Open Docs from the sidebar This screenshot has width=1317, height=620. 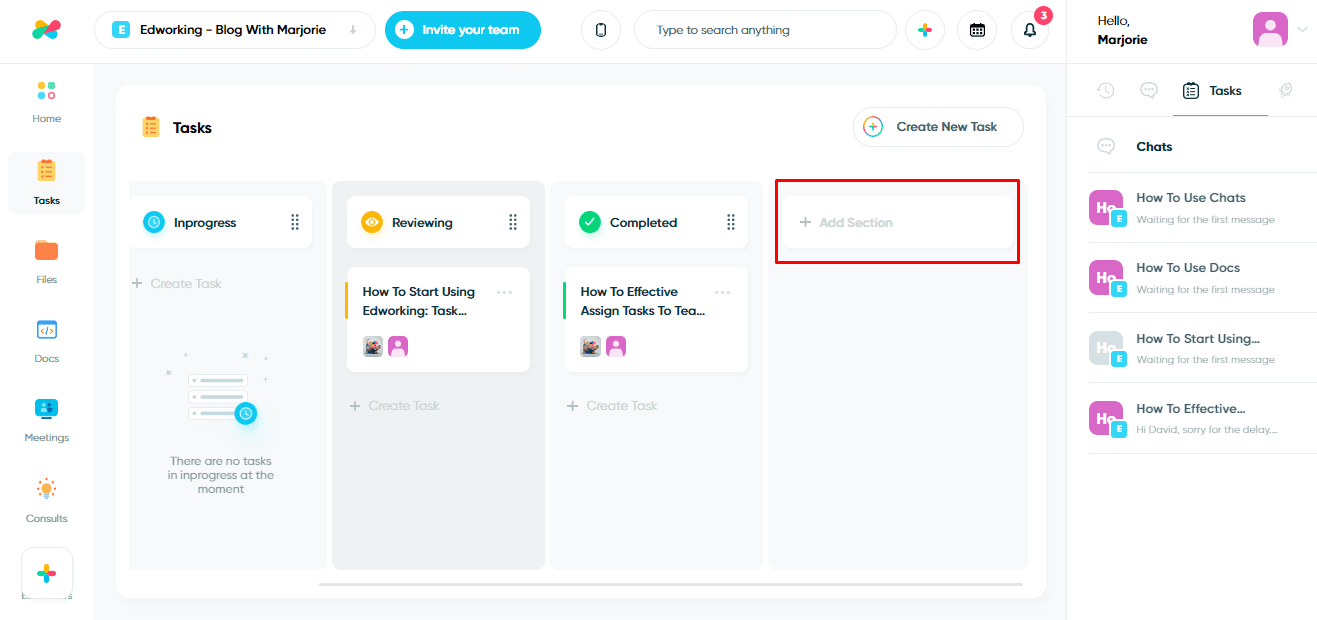click(x=46, y=340)
